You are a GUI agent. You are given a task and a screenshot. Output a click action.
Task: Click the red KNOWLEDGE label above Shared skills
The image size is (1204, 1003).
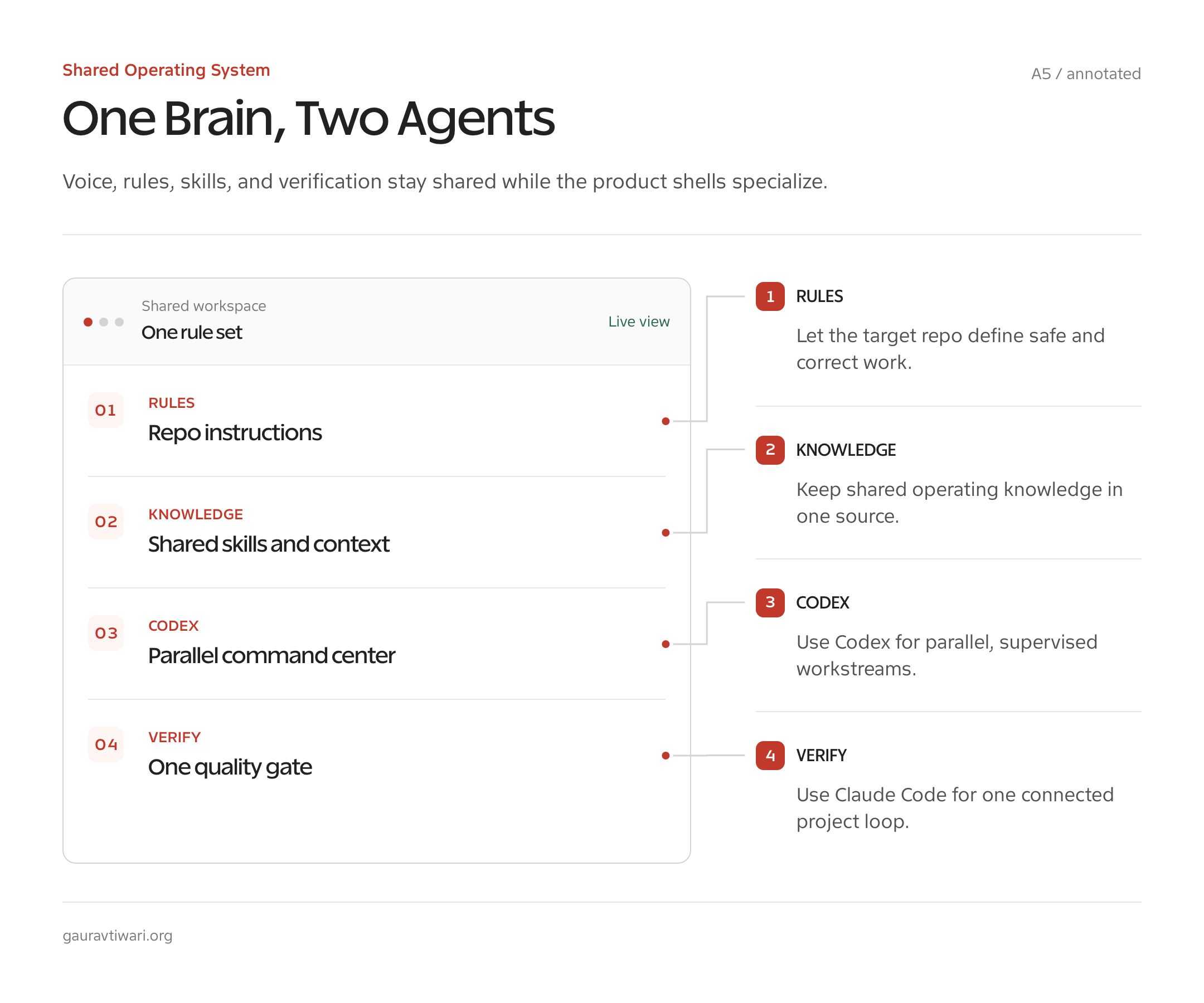[x=196, y=514]
